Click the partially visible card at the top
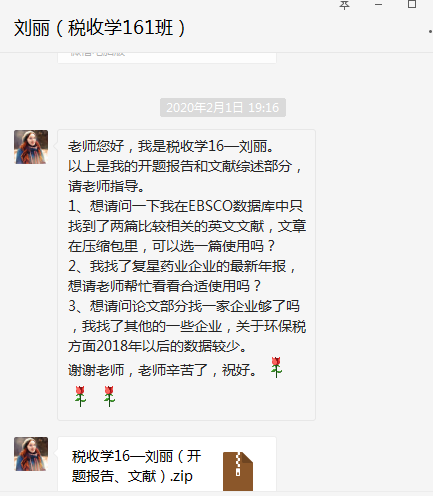Viewport: 433px width, 496px height. point(167,57)
